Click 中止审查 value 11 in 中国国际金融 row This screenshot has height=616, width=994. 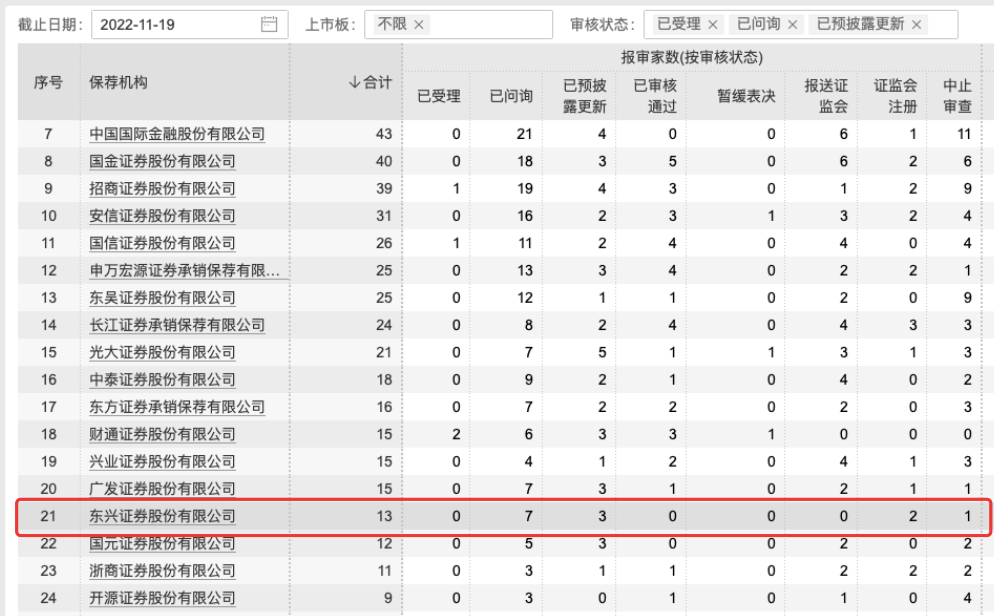(x=964, y=134)
